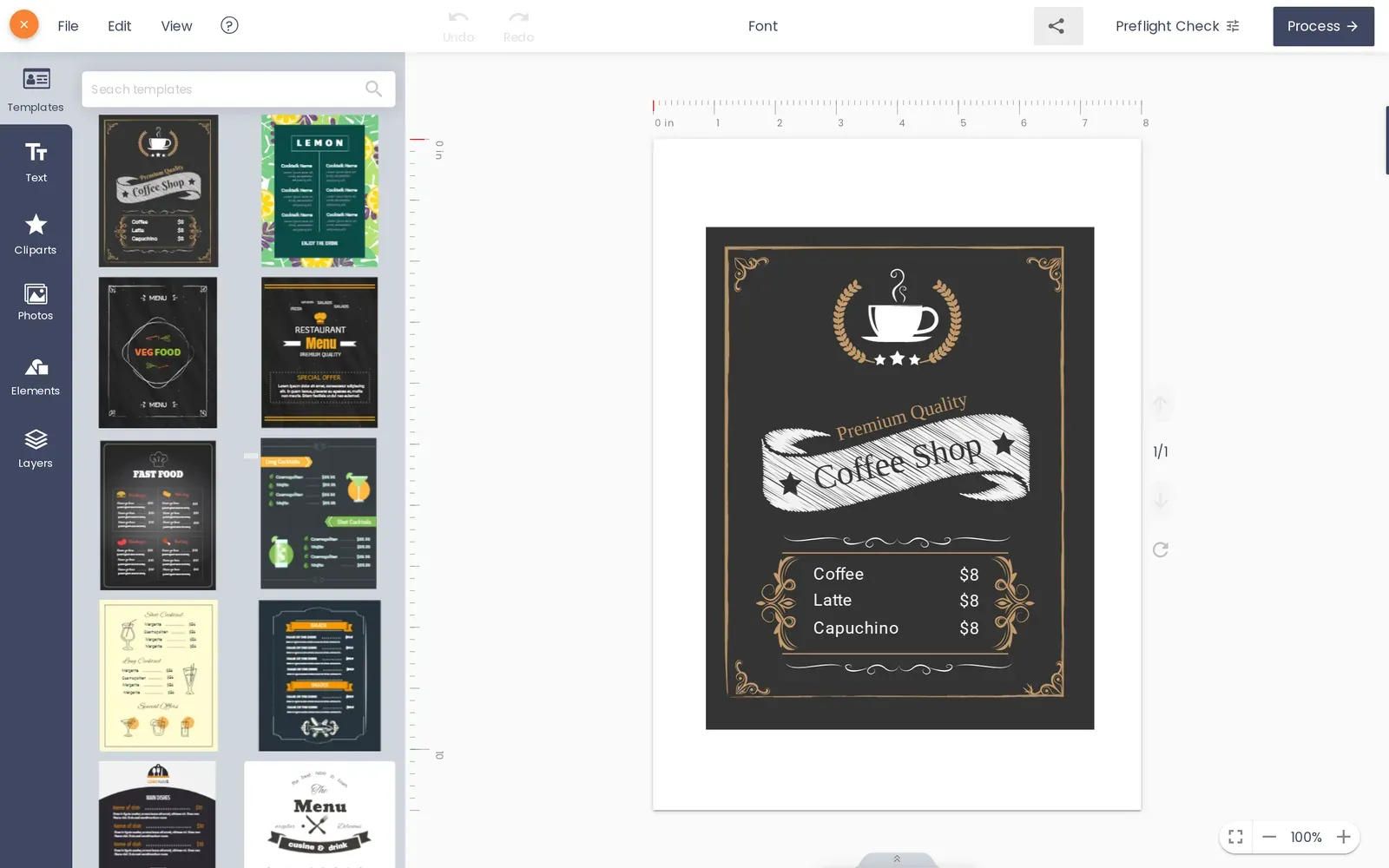Click the Redo arrow
Screen dimensions: 1389x868
point(518,26)
